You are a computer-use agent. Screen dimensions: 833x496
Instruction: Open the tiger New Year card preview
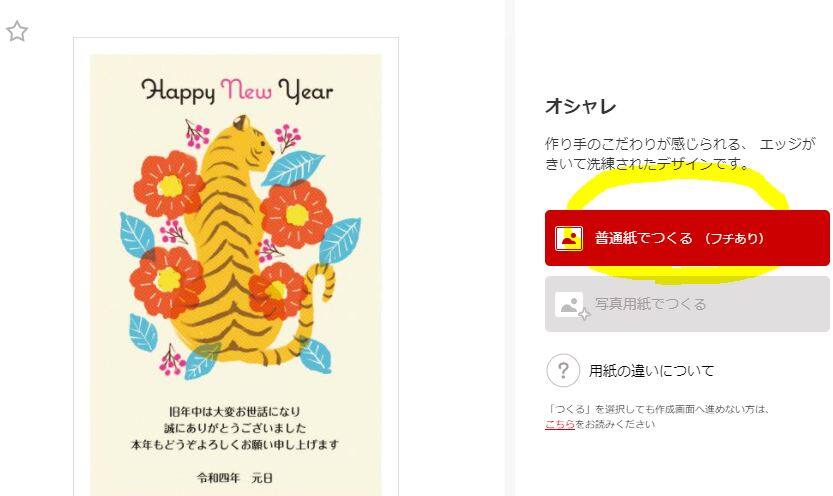pyautogui.click(x=236, y=267)
